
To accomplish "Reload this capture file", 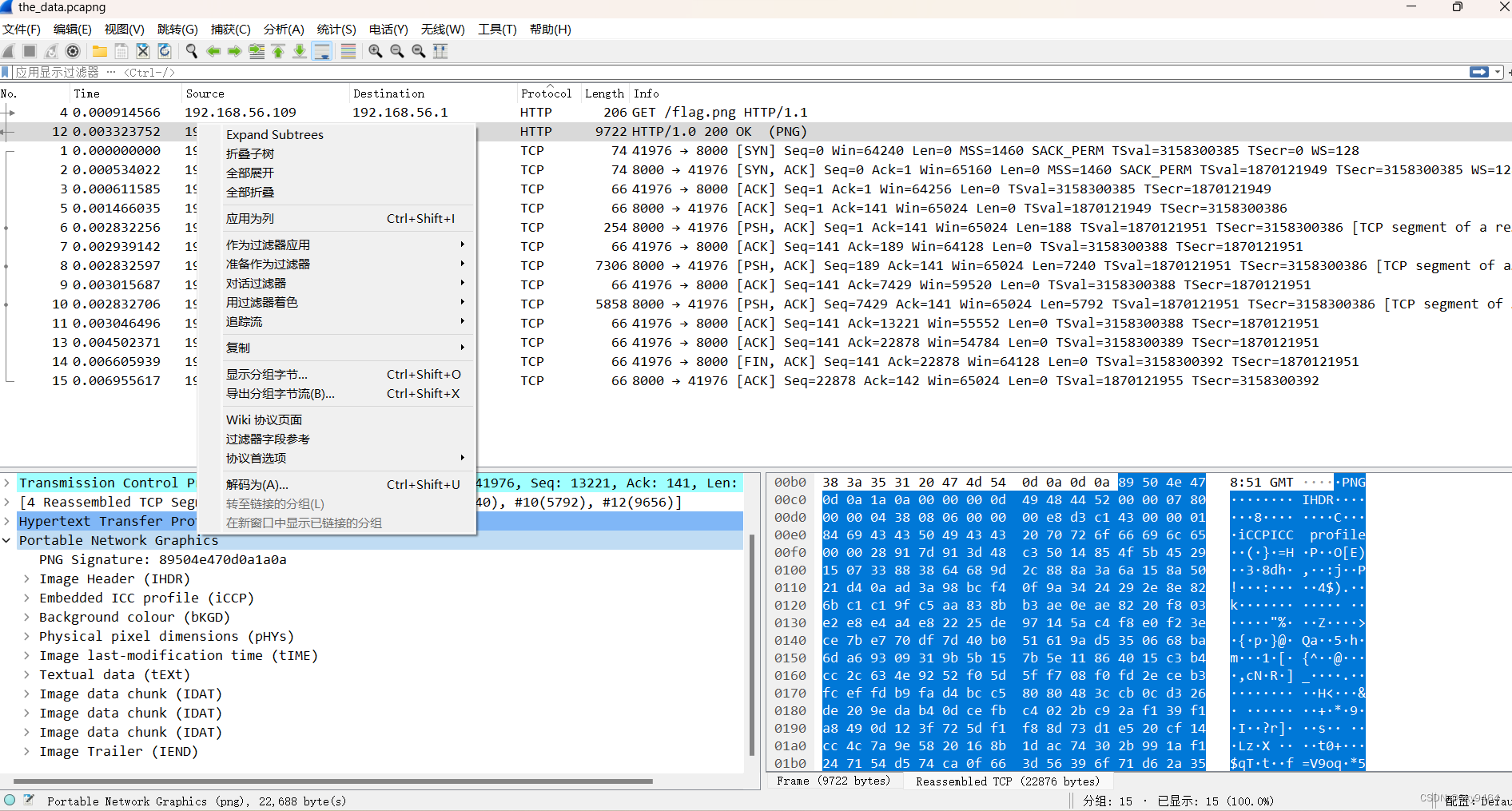I will pyautogui.click(x=165, y=51).
